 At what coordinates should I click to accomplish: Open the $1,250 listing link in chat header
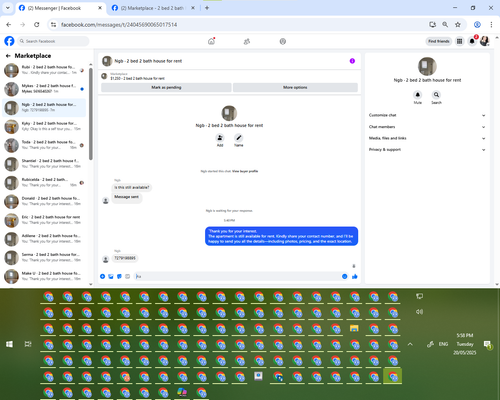click(137, 78)
